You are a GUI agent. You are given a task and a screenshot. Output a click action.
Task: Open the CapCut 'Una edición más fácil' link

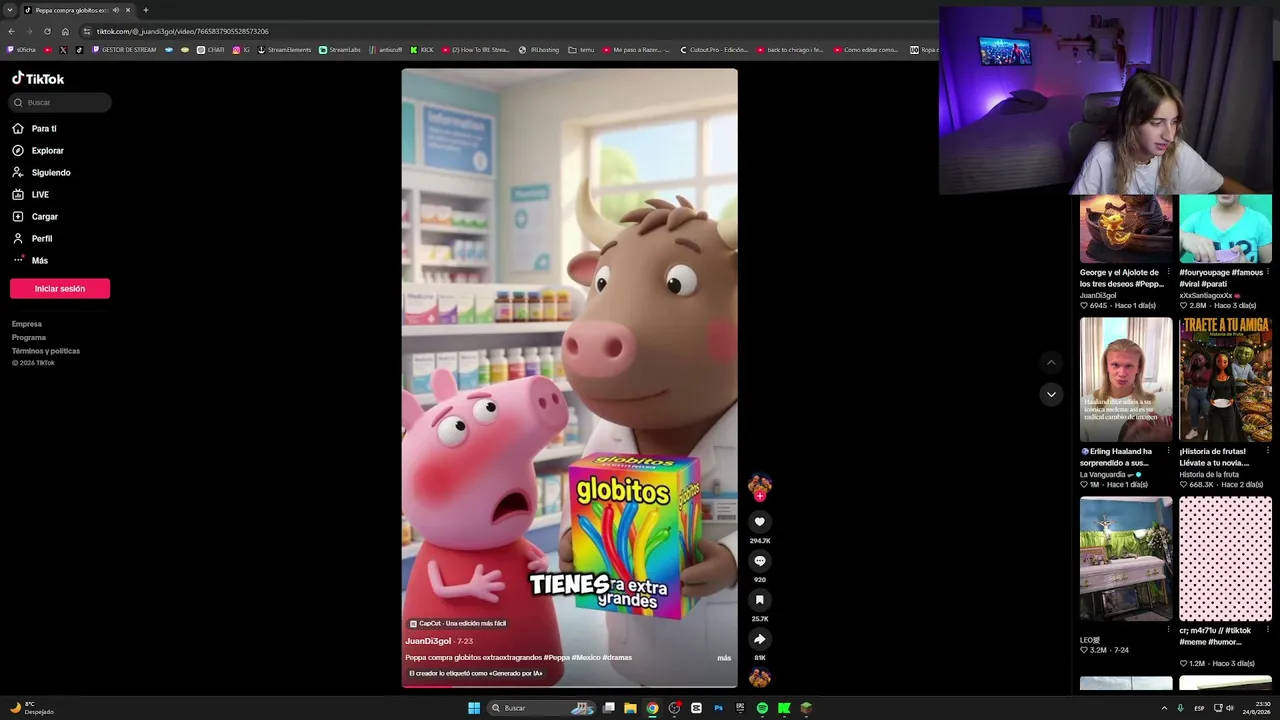pos(459,623)
